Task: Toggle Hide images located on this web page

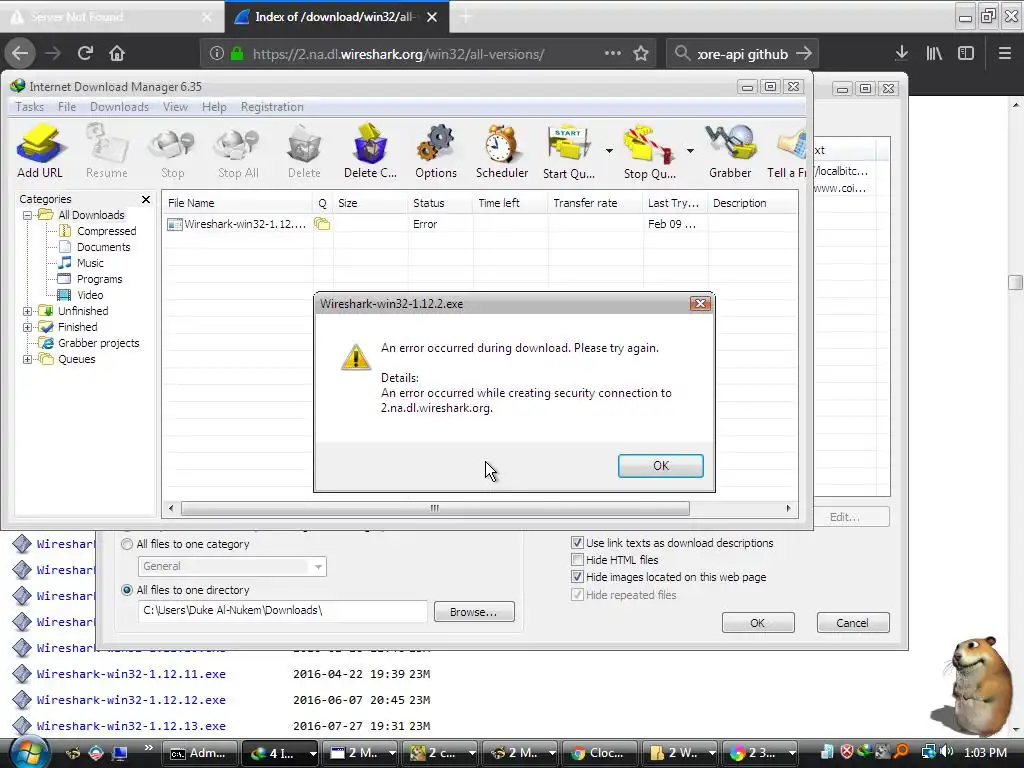Action: pyautogui.click(x=577, y=577)
